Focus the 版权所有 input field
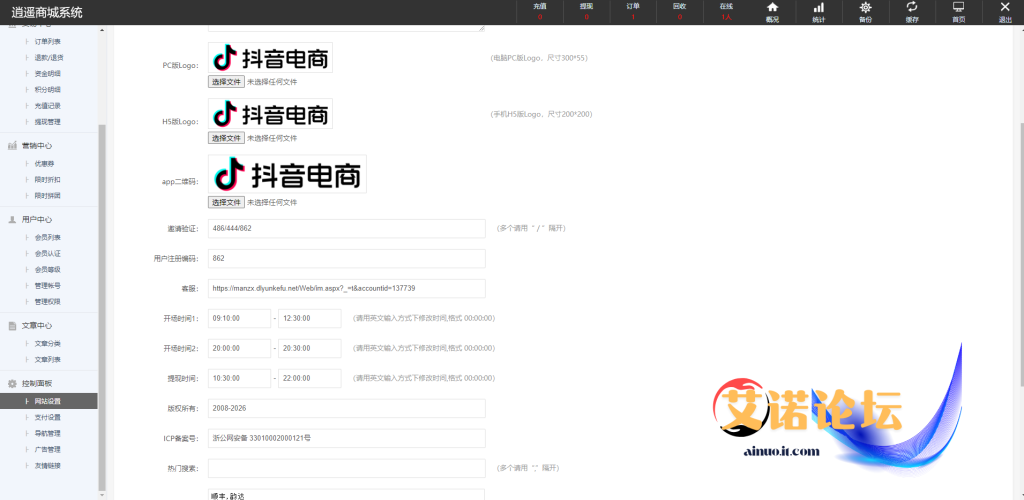 pyautogui.click(x=347, y=409)
